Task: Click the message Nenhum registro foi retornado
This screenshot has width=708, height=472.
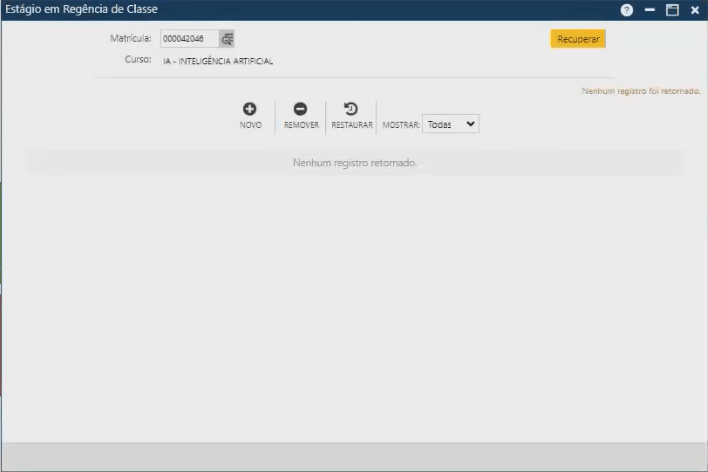Action: pyautogui.click(x=641, y=91)
